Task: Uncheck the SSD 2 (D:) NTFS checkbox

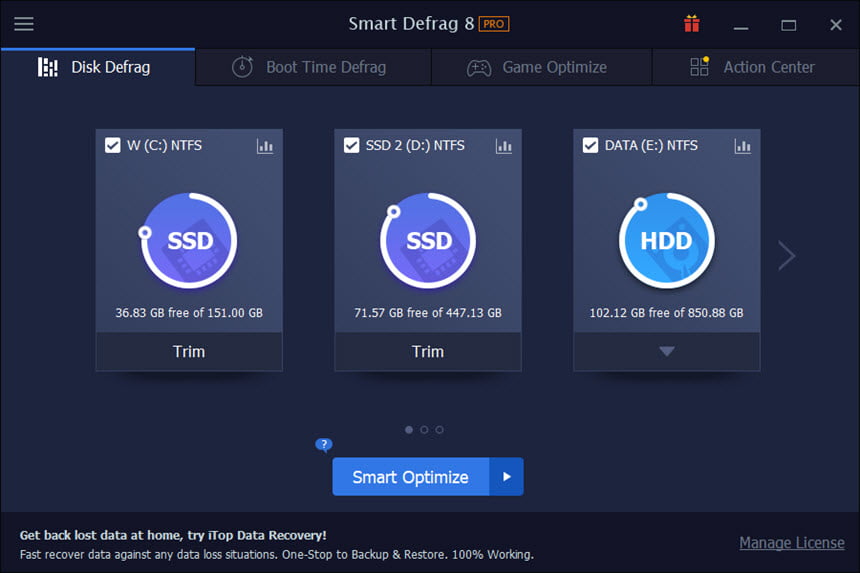Action: [x=351, y=145]
